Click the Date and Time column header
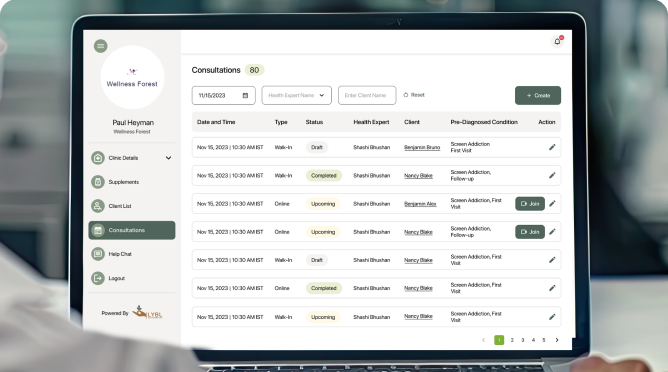Image resolution: width=668 pixels, height=372 pixels. [216, 122]
